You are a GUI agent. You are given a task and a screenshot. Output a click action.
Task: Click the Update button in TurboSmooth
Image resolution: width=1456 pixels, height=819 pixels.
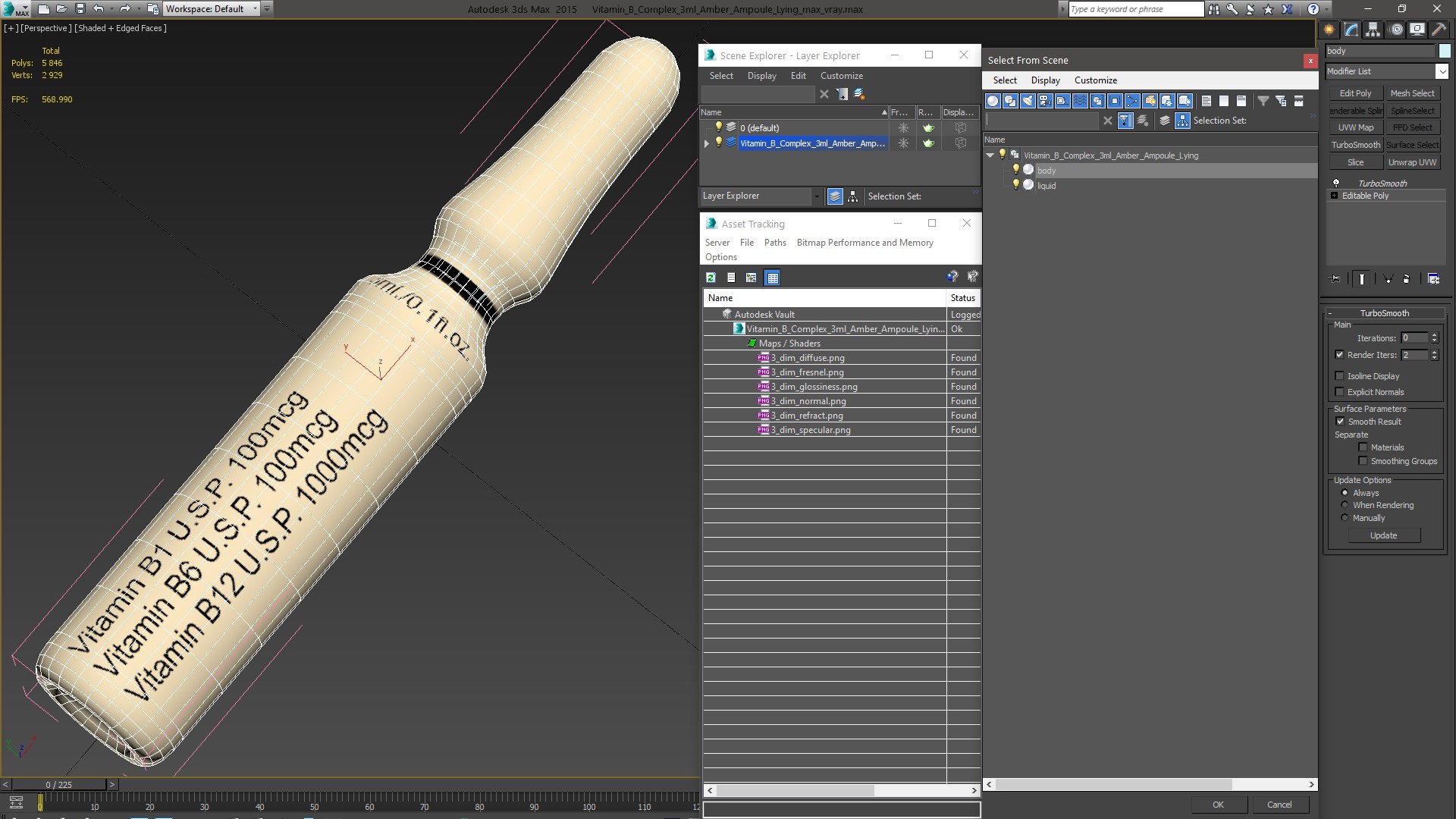point(1383,535)
